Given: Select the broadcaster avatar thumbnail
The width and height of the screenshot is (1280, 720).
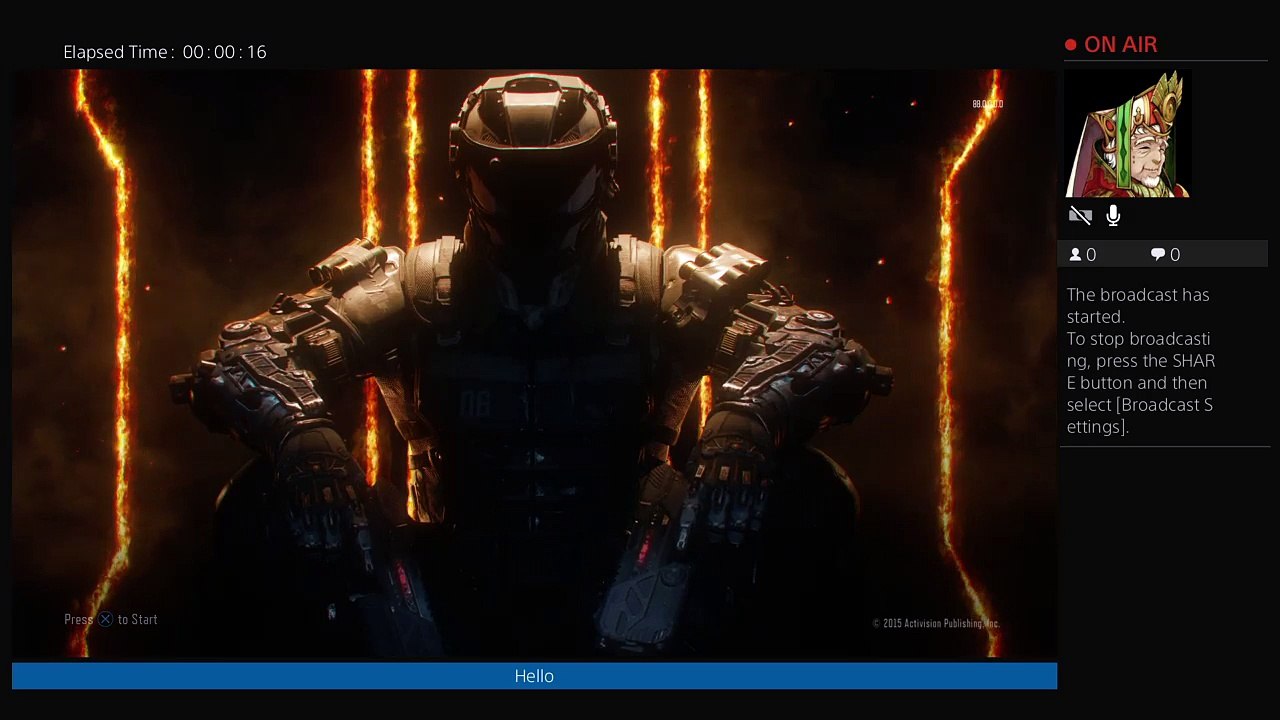Looking at the screenshot, I should click(1128, 134).
